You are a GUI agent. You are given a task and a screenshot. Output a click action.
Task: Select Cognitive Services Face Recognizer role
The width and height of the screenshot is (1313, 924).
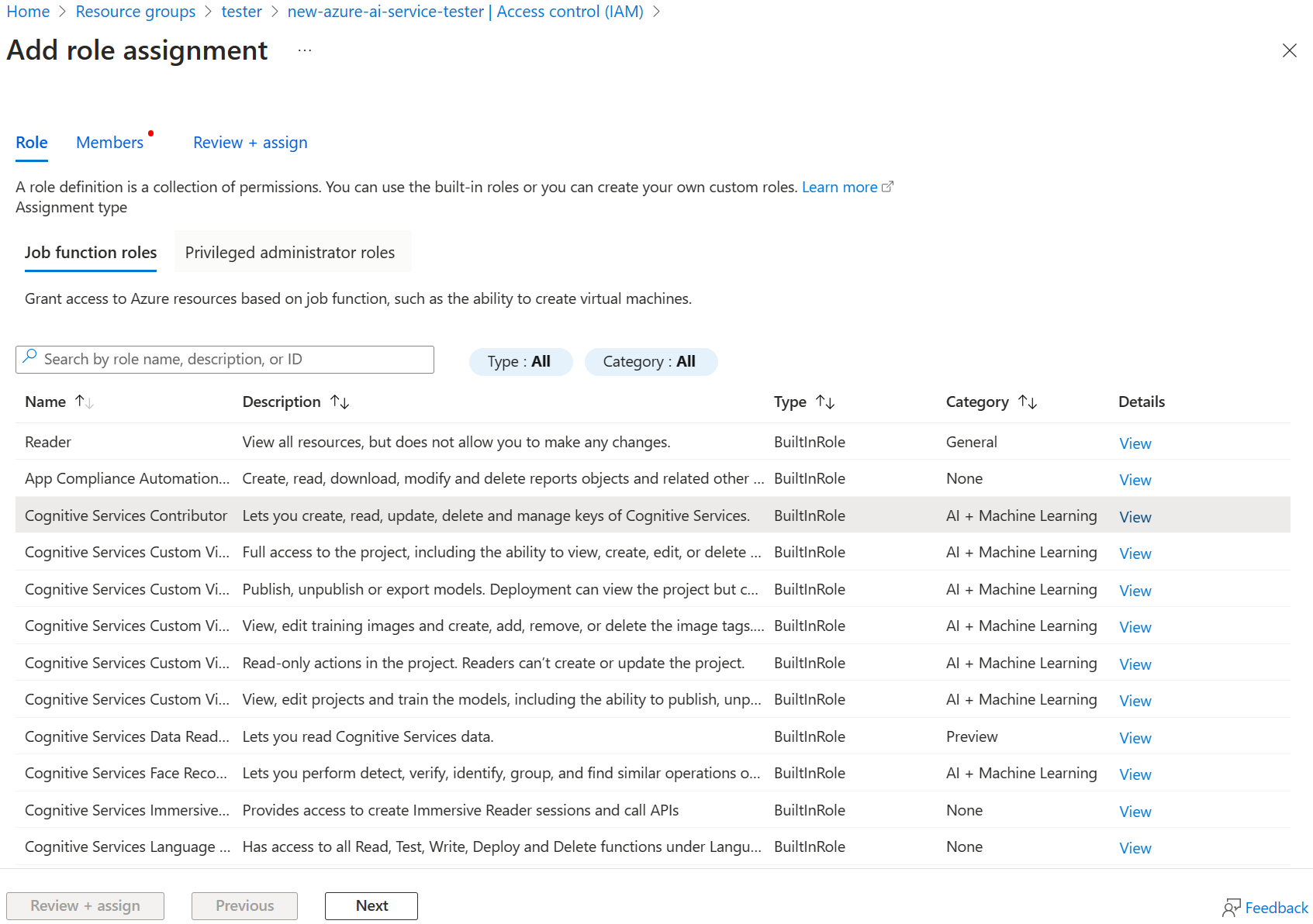(653, 773)
